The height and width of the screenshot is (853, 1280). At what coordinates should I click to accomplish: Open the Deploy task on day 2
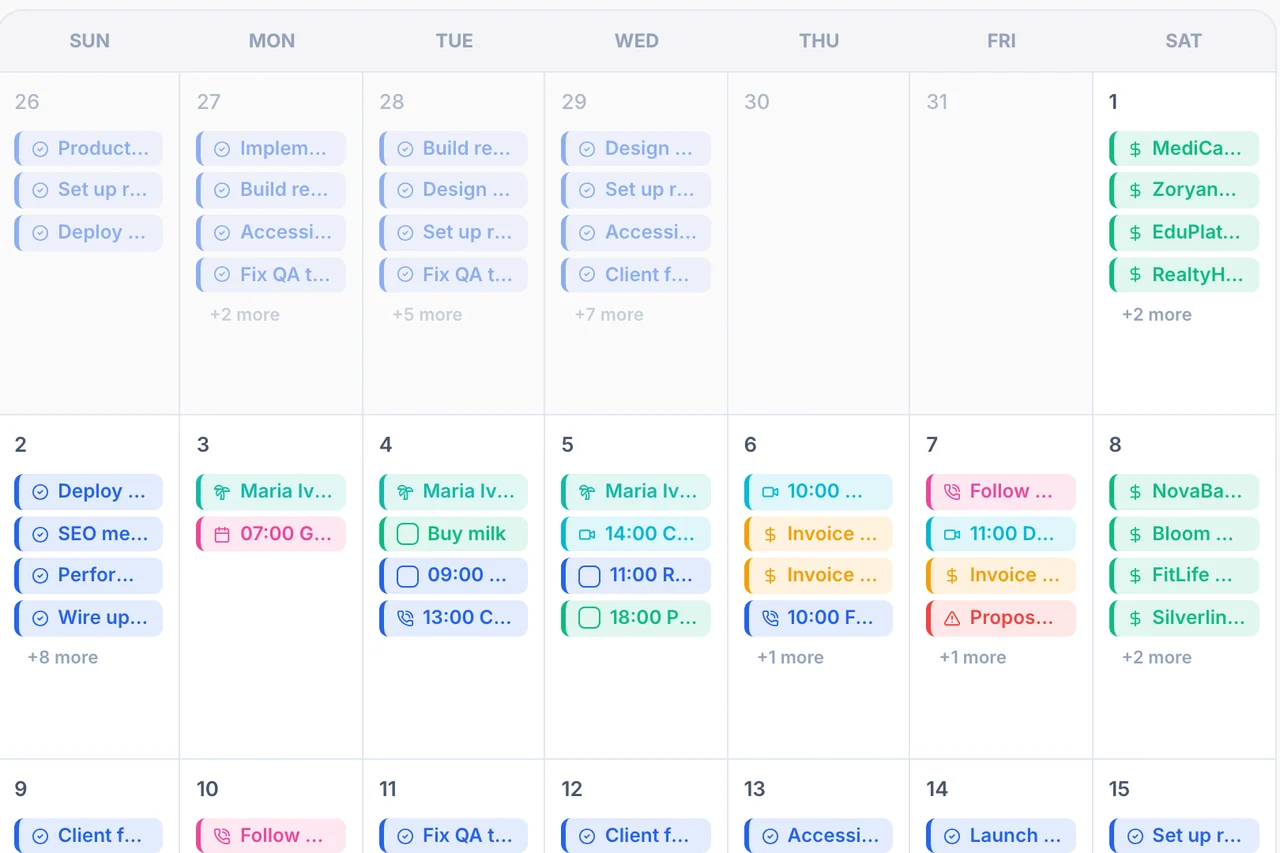(89, 492)
